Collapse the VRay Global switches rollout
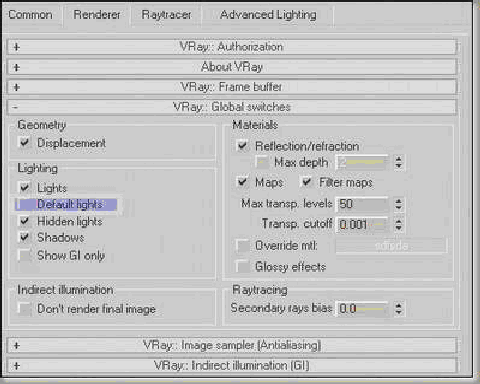The height and width of the screenshot is (384, 480). tap(232, 107)
